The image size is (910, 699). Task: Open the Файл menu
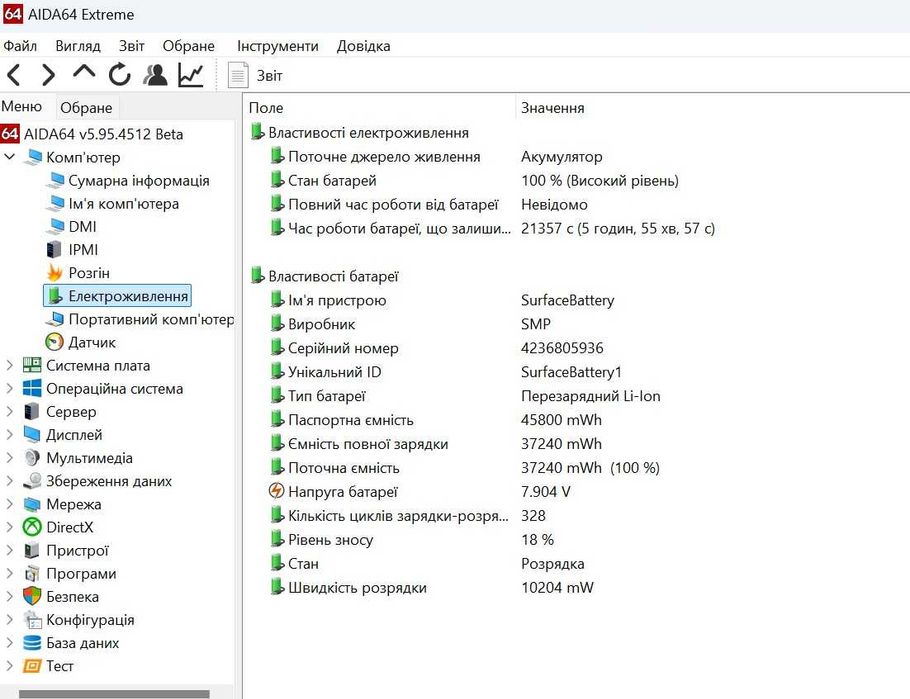[20, 46]
